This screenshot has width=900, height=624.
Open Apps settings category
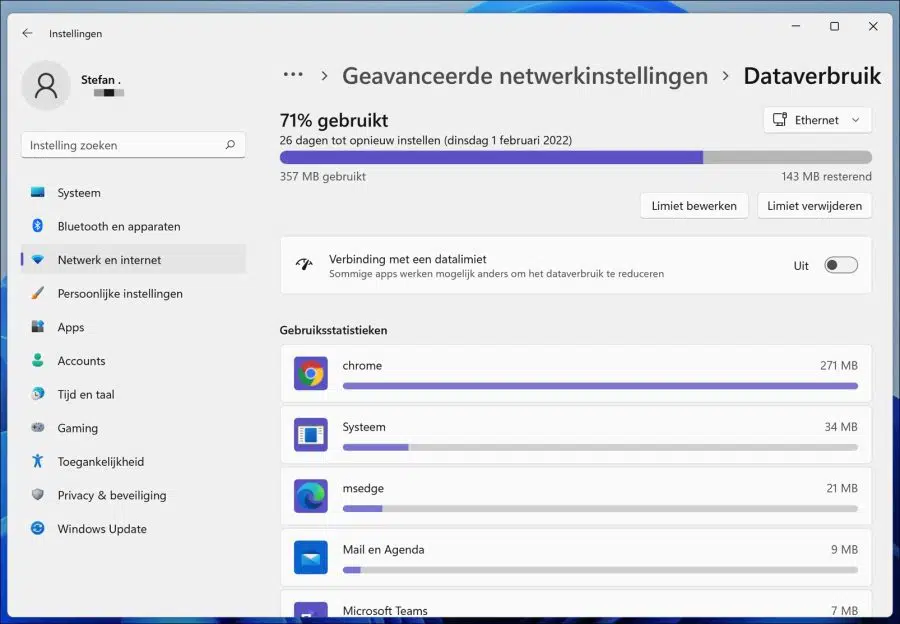(x=133, y=327)
